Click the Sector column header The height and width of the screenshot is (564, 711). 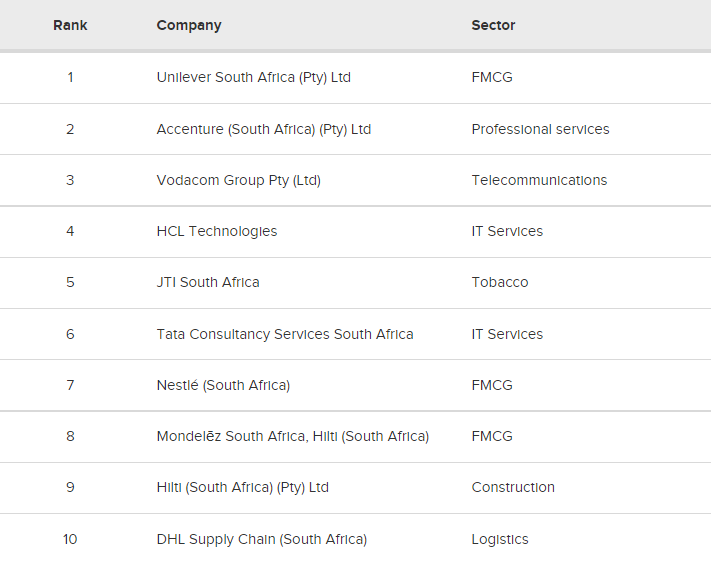coord(493,25)
